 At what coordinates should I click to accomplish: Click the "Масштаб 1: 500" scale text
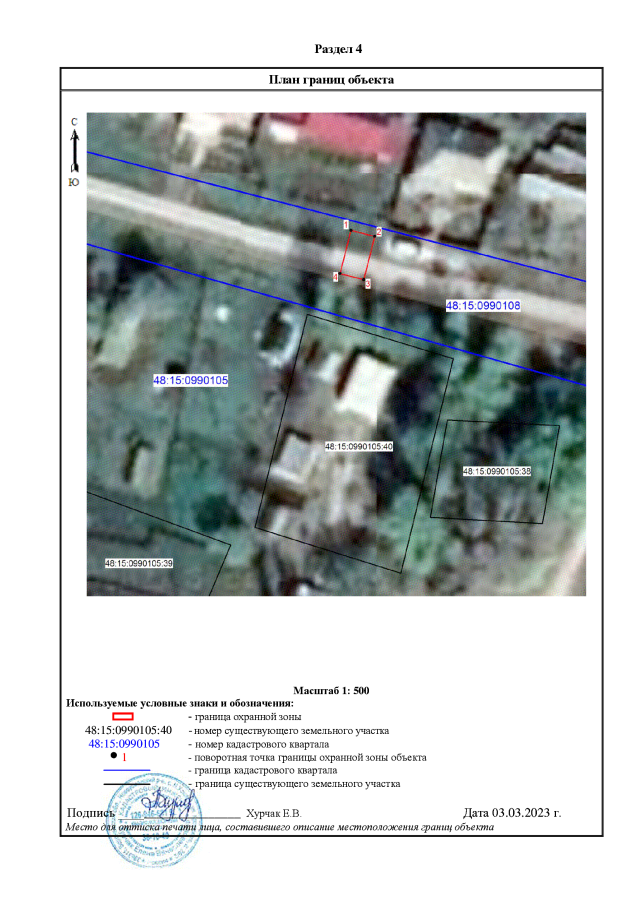(331, 691)
